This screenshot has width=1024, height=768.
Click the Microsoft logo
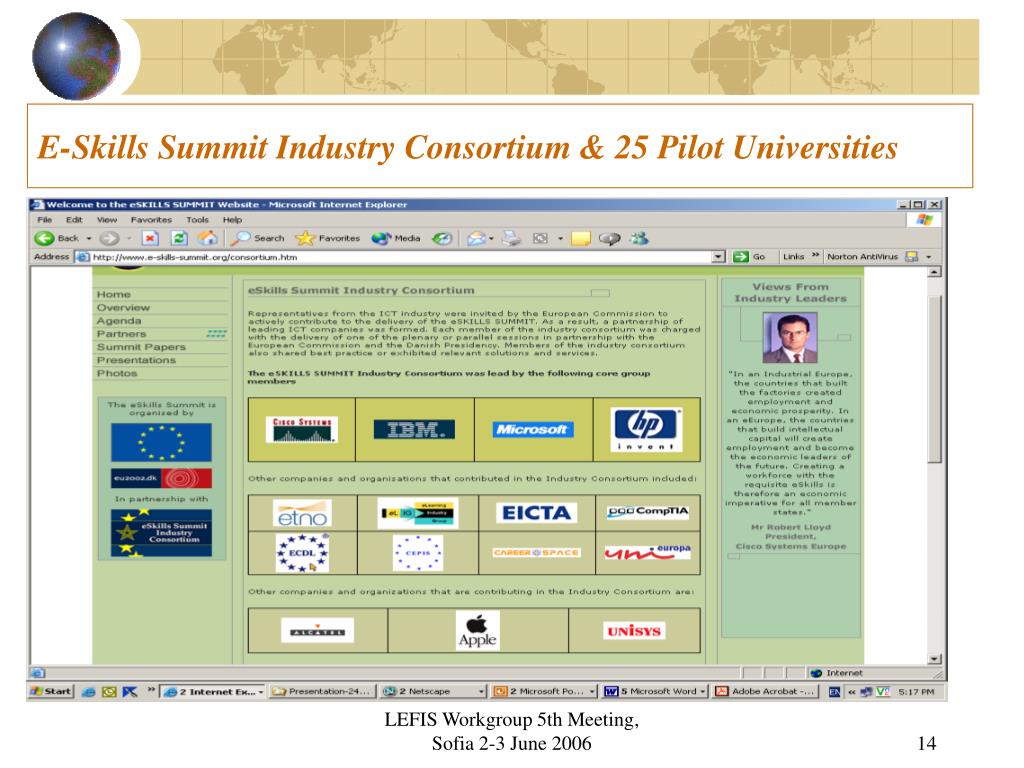pyautogui.click(x=533, y=429)
